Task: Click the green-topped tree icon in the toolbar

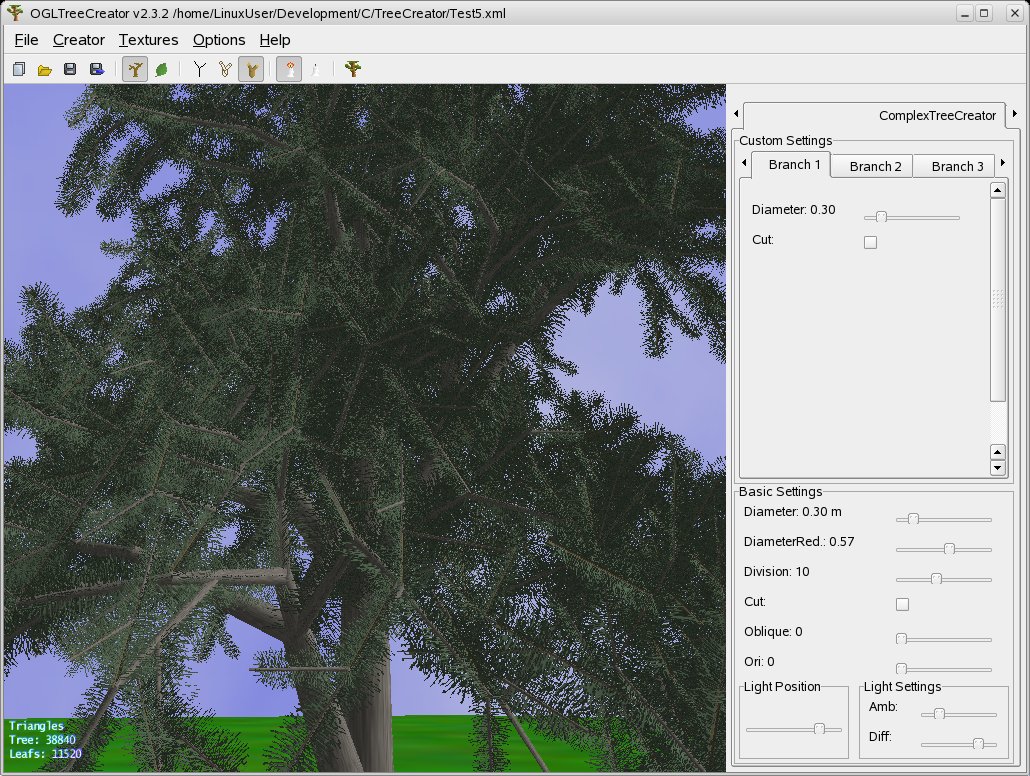Action: (352, 69)
